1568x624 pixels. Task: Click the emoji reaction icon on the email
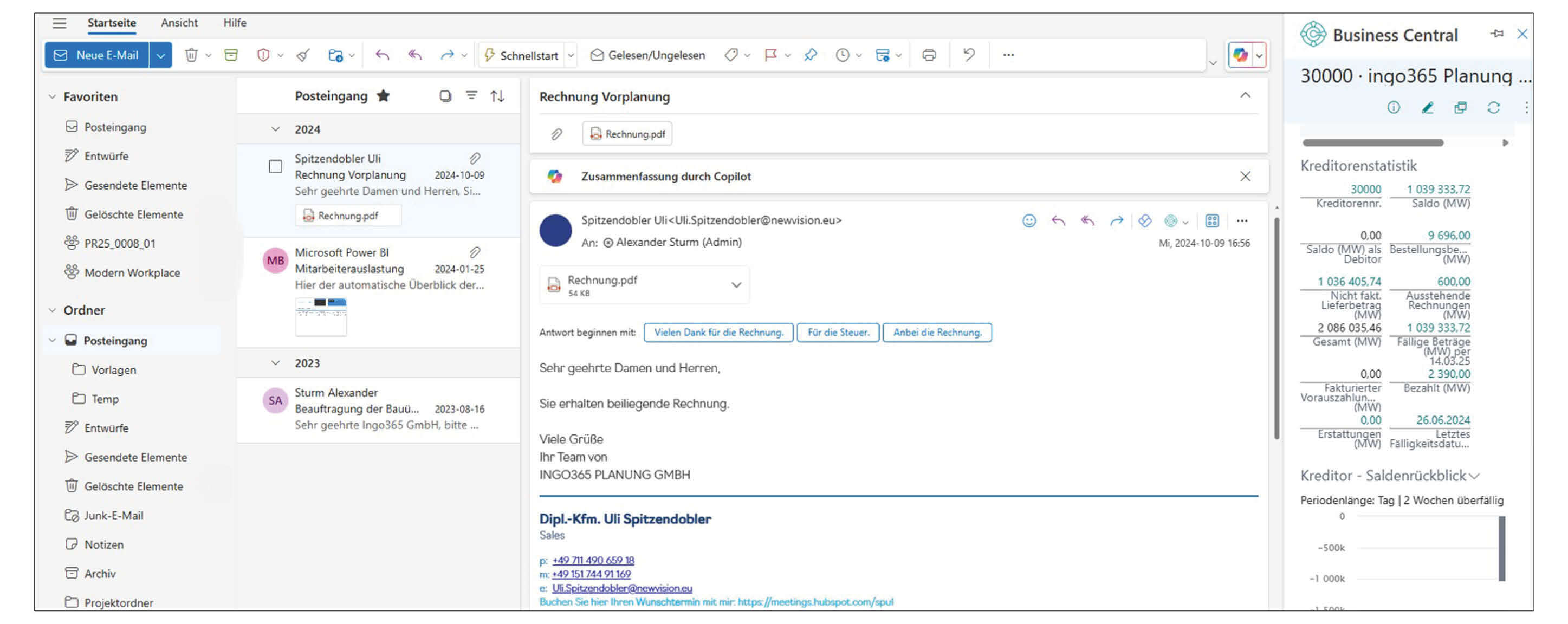1029,221
